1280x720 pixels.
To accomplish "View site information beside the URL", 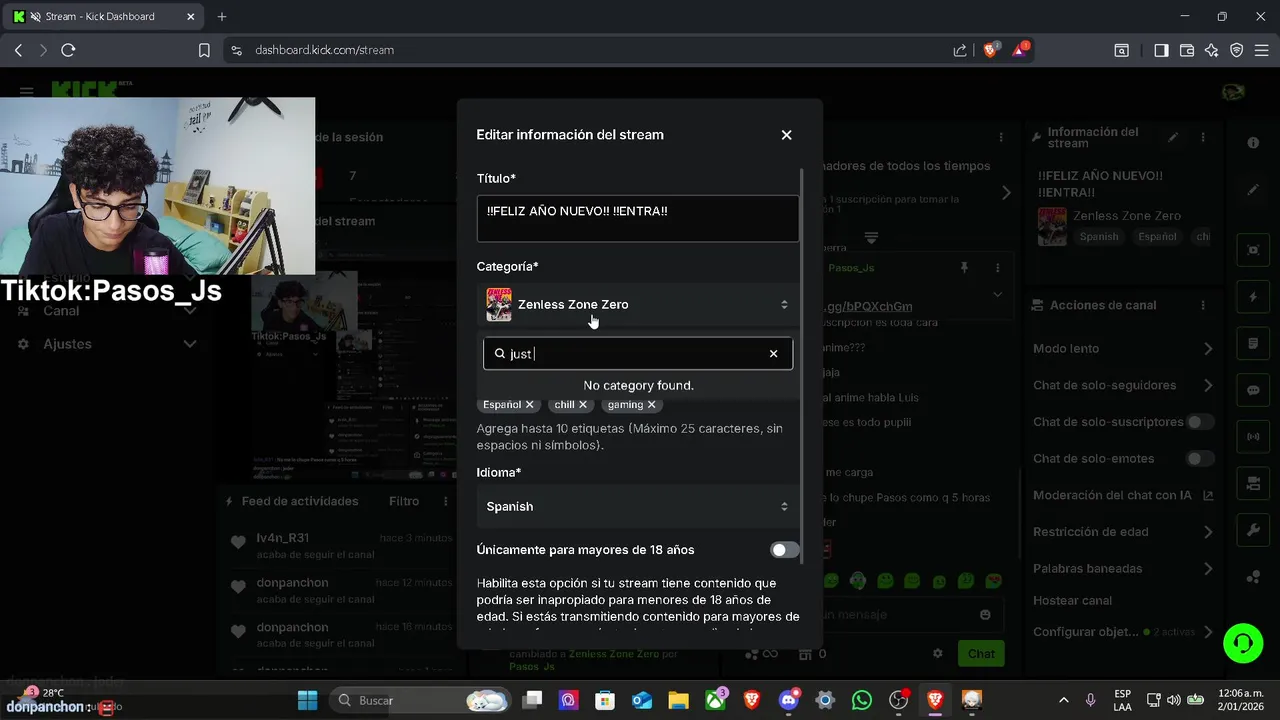I will [x=236, y=50].
